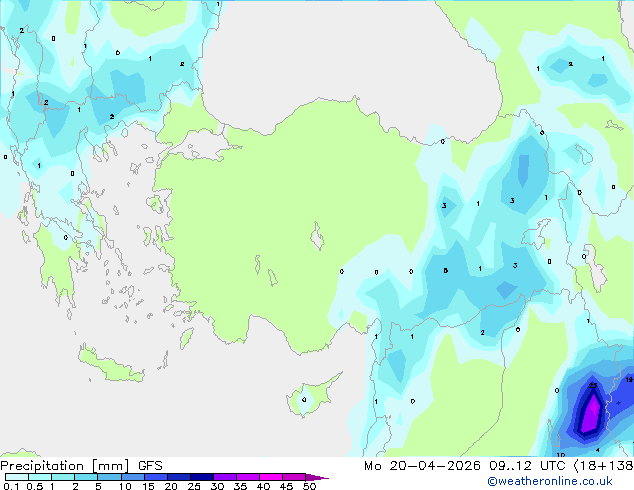This screenshot has width=634, height=490.
Task: Click the map value "19" at right edge
Action: (629, 379)
